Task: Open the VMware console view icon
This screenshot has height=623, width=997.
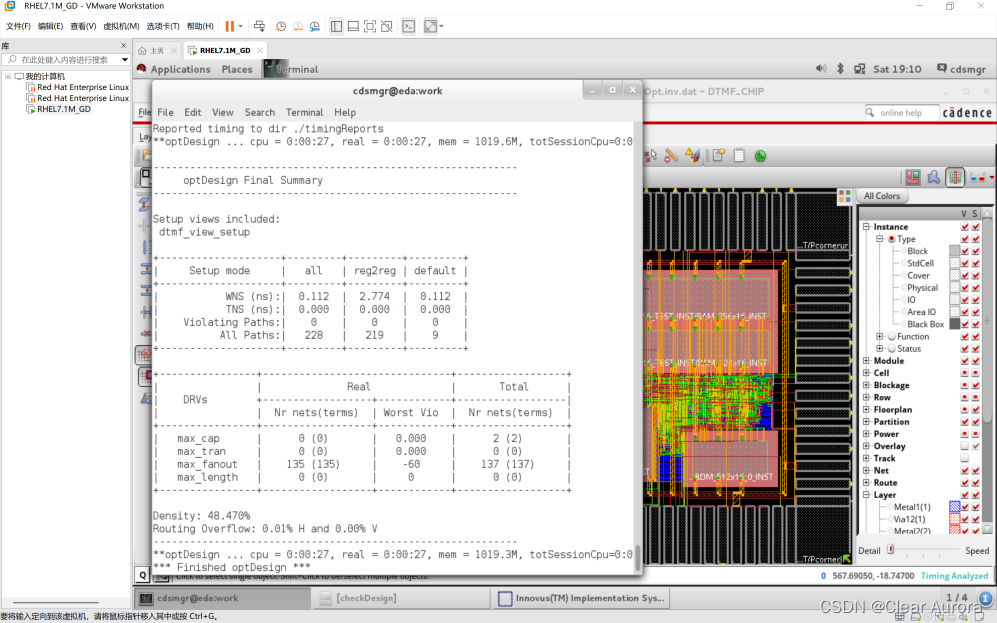Action: (409, 26)
